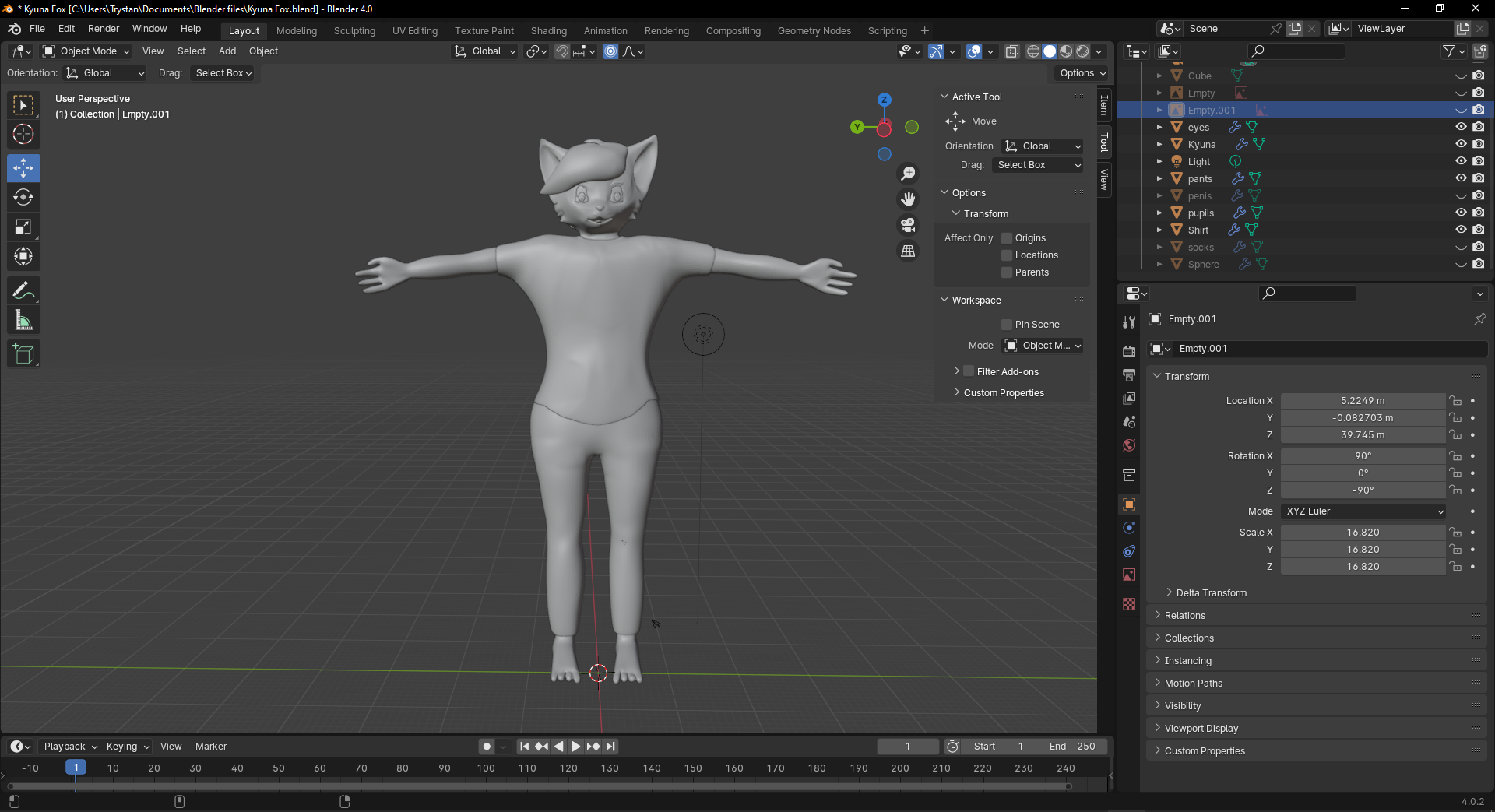
Task: Click the End frame field in timeline
Action: [1072, 747]
